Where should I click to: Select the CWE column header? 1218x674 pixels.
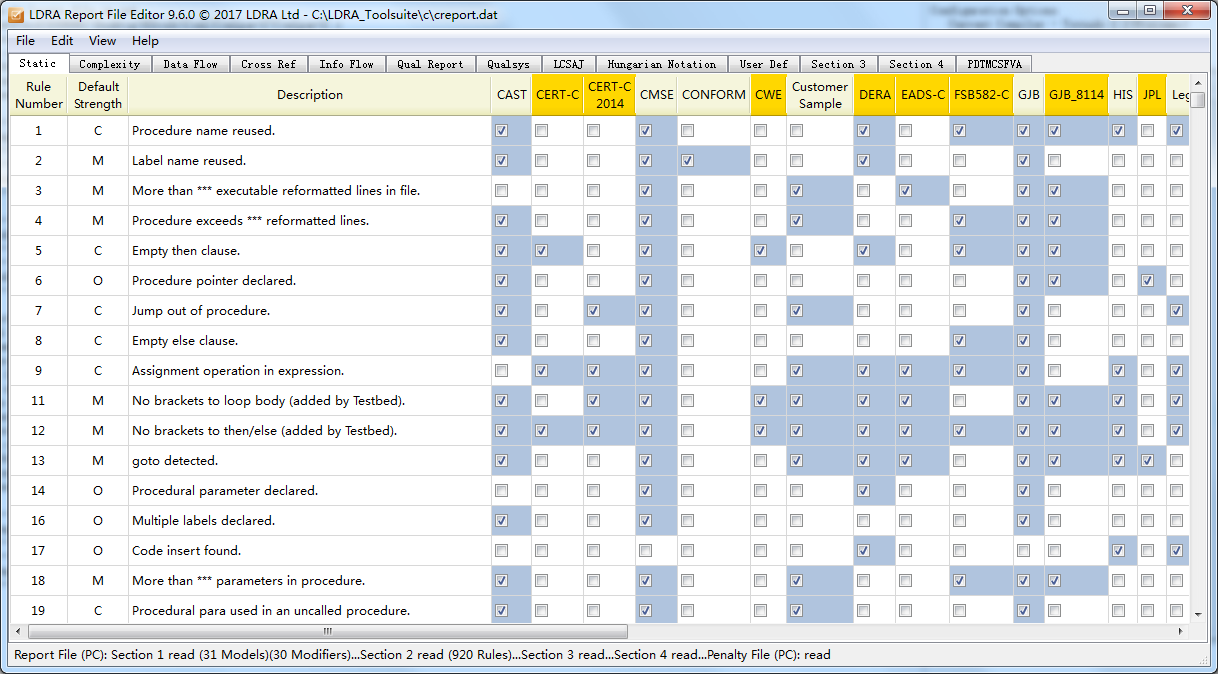coord(769,95)
